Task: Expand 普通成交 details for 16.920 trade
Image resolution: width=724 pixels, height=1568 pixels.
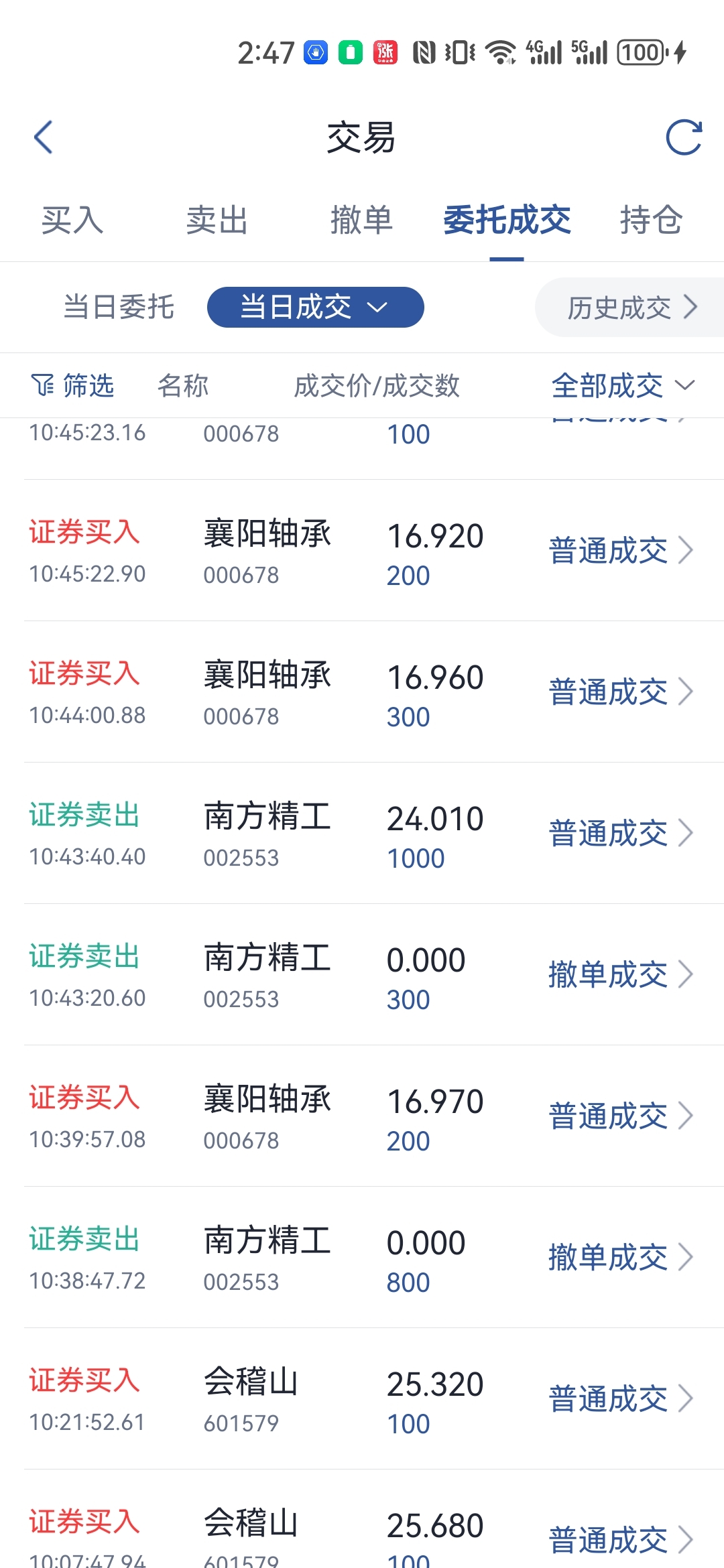Action: tap(621, 550)
